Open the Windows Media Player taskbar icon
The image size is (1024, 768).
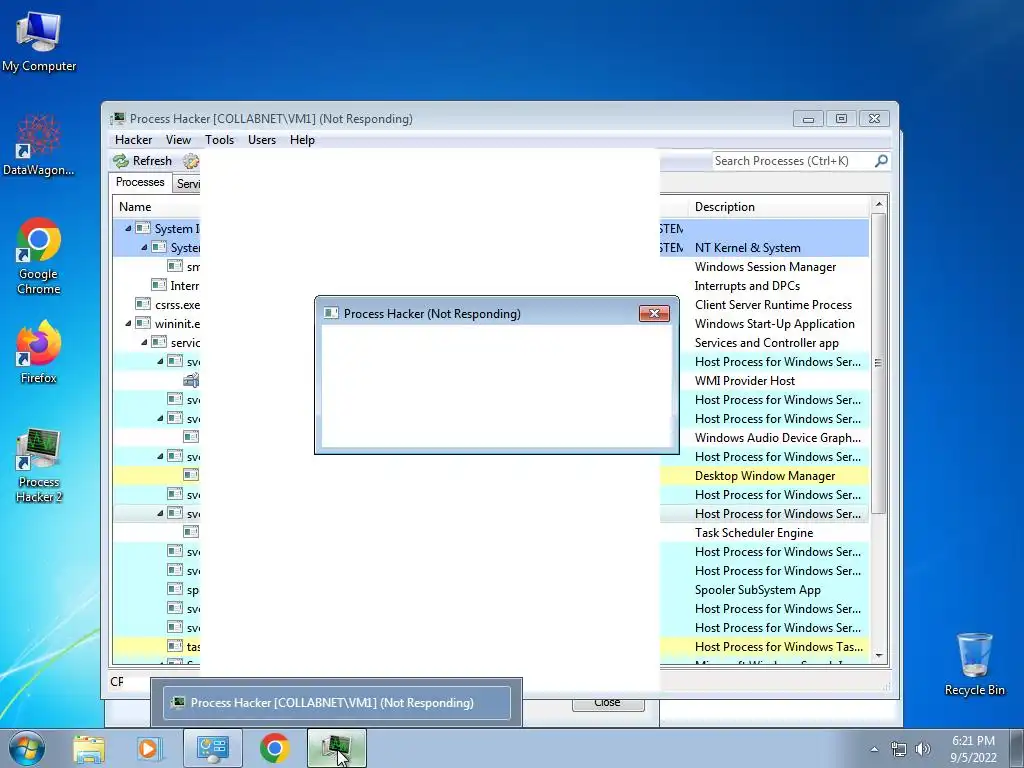click(x=149, y=748)
